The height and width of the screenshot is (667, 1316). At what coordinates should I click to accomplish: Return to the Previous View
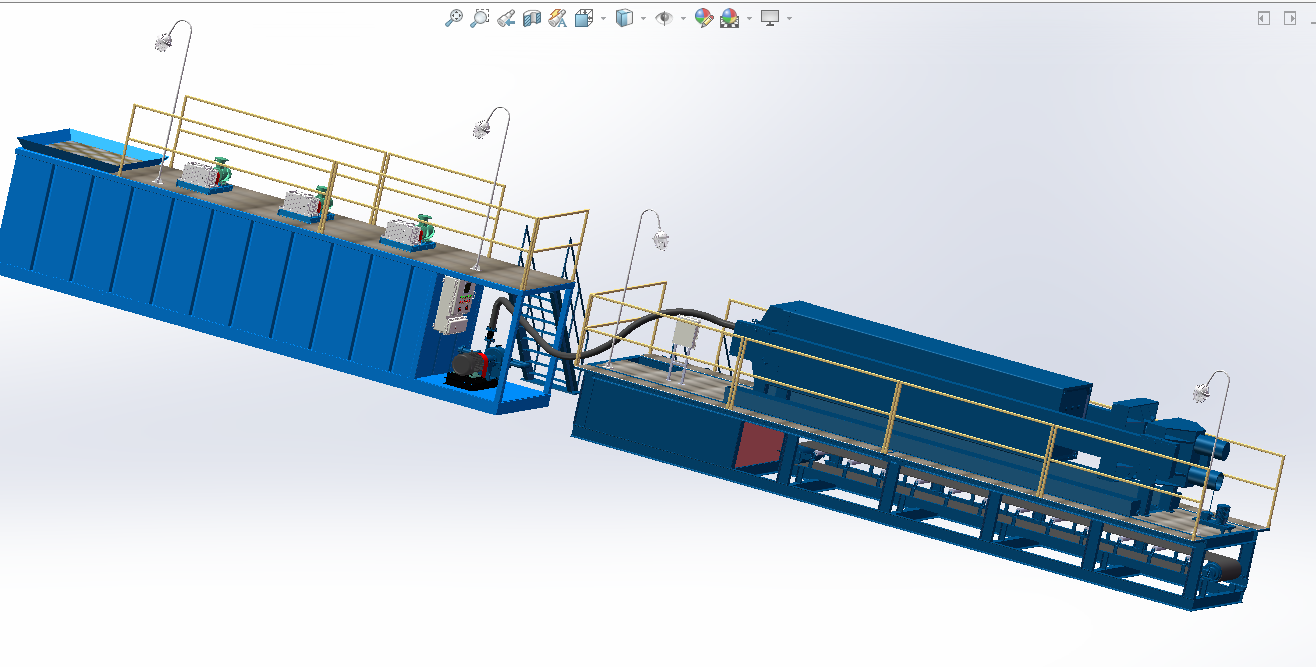coord(506,18)
